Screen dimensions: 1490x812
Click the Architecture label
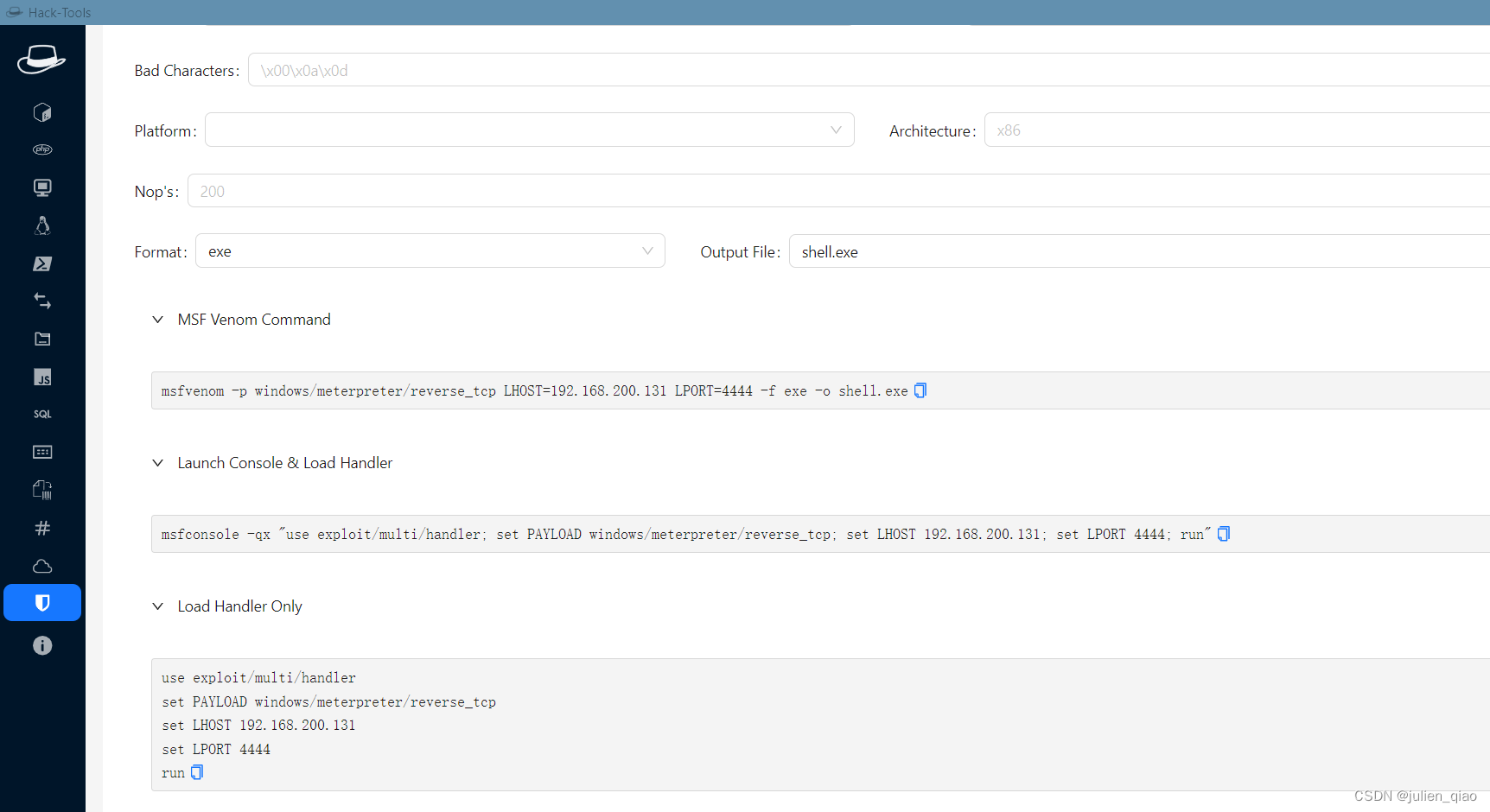click(933, 131)
